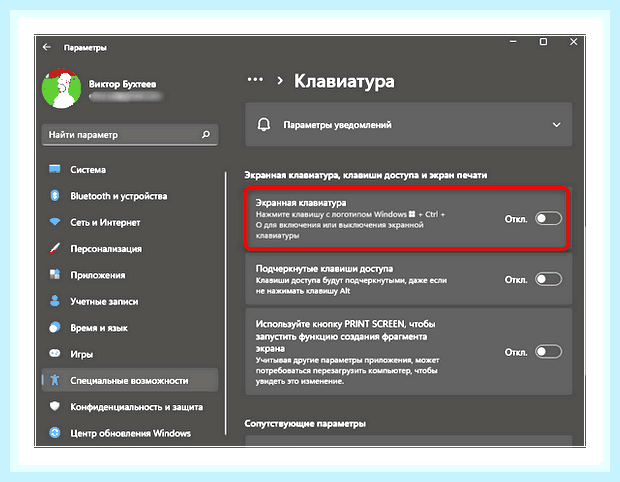Open the Игры section
This screenshot has width=620, height=482.
(x=81, y=354)
